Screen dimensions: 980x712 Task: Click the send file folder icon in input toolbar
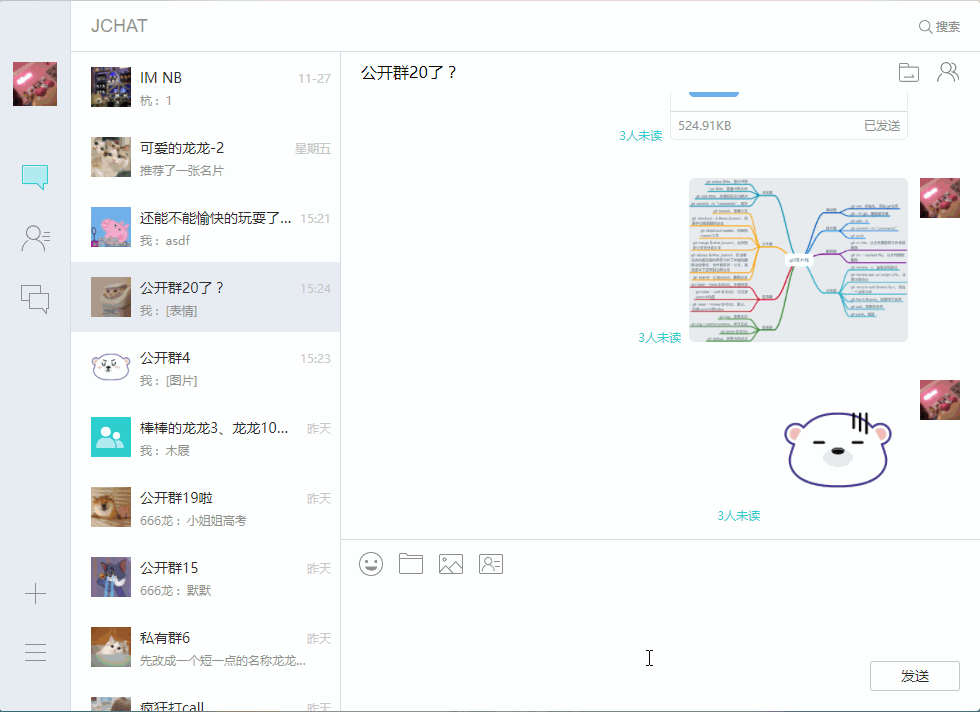411,564
